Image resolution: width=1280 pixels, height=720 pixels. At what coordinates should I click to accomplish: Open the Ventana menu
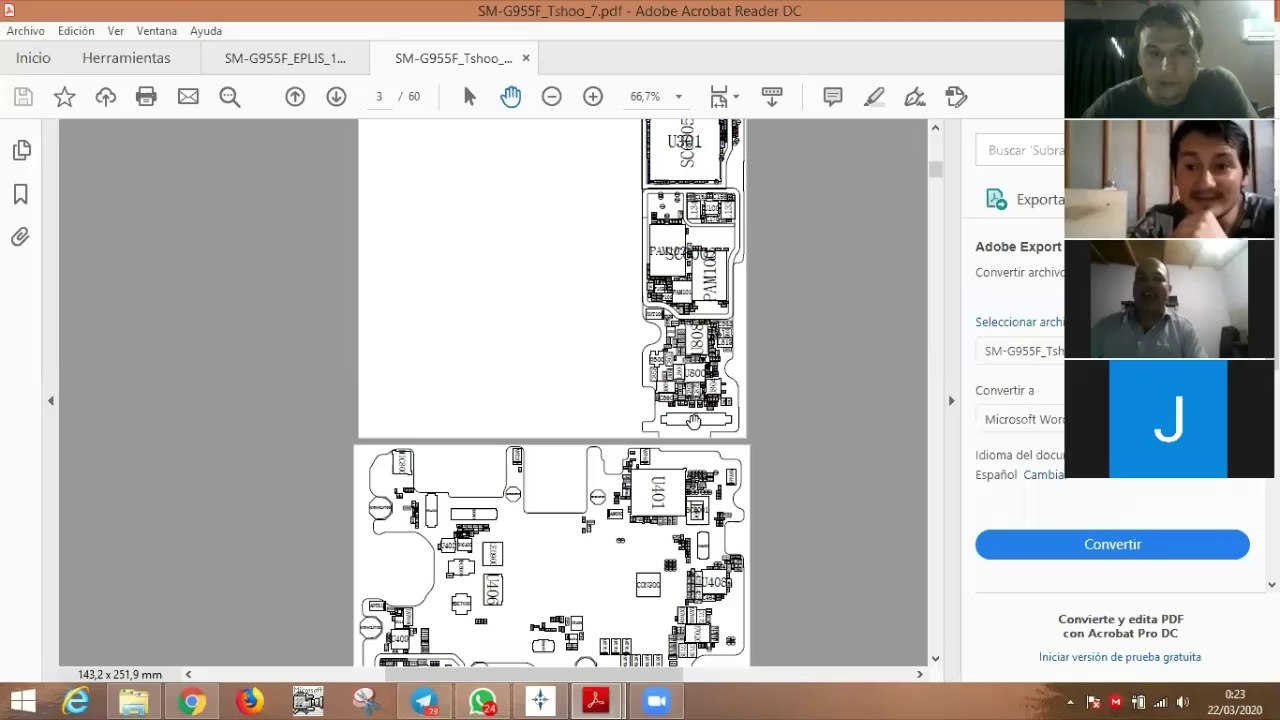coord(157,31)
